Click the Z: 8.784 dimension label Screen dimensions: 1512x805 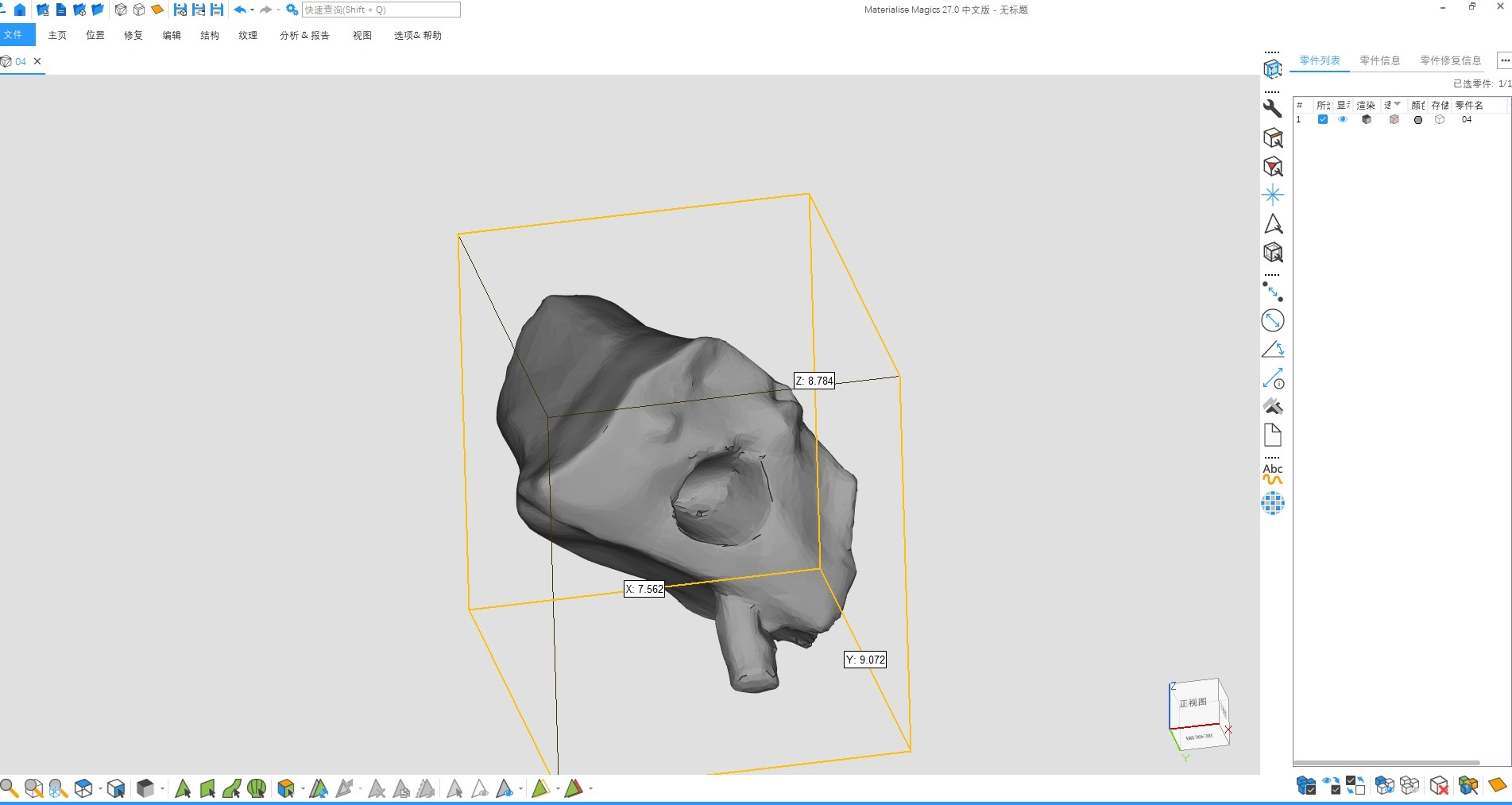tap(814, 381)
